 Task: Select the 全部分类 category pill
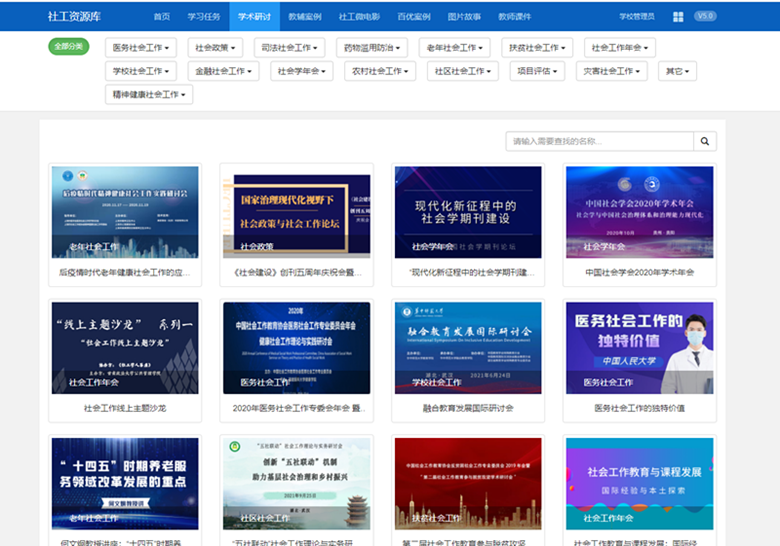(69, 47)
